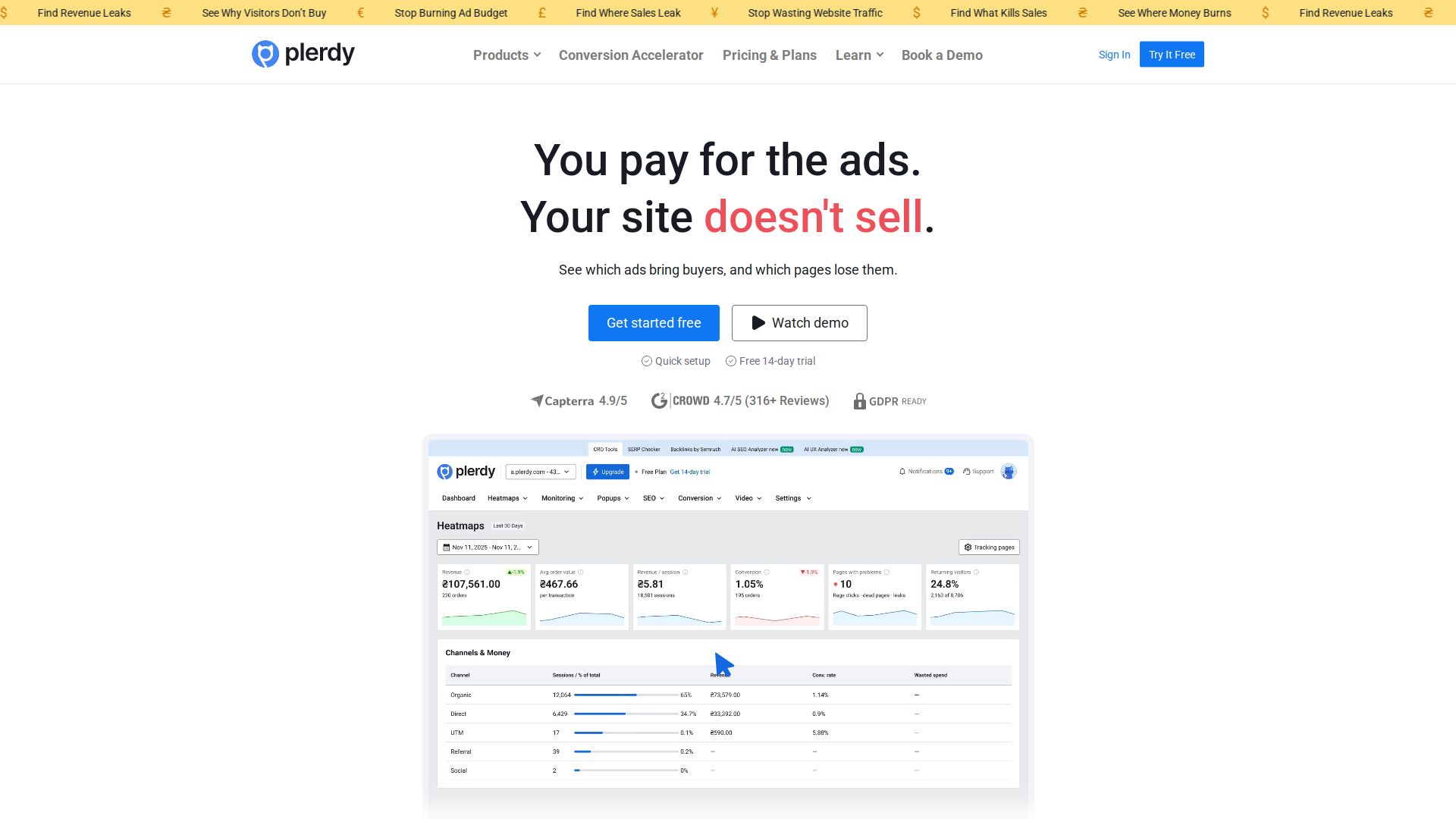
Task: Click the Referral row in Channels table
Action: pyautogui.click(x=728, y=752)
